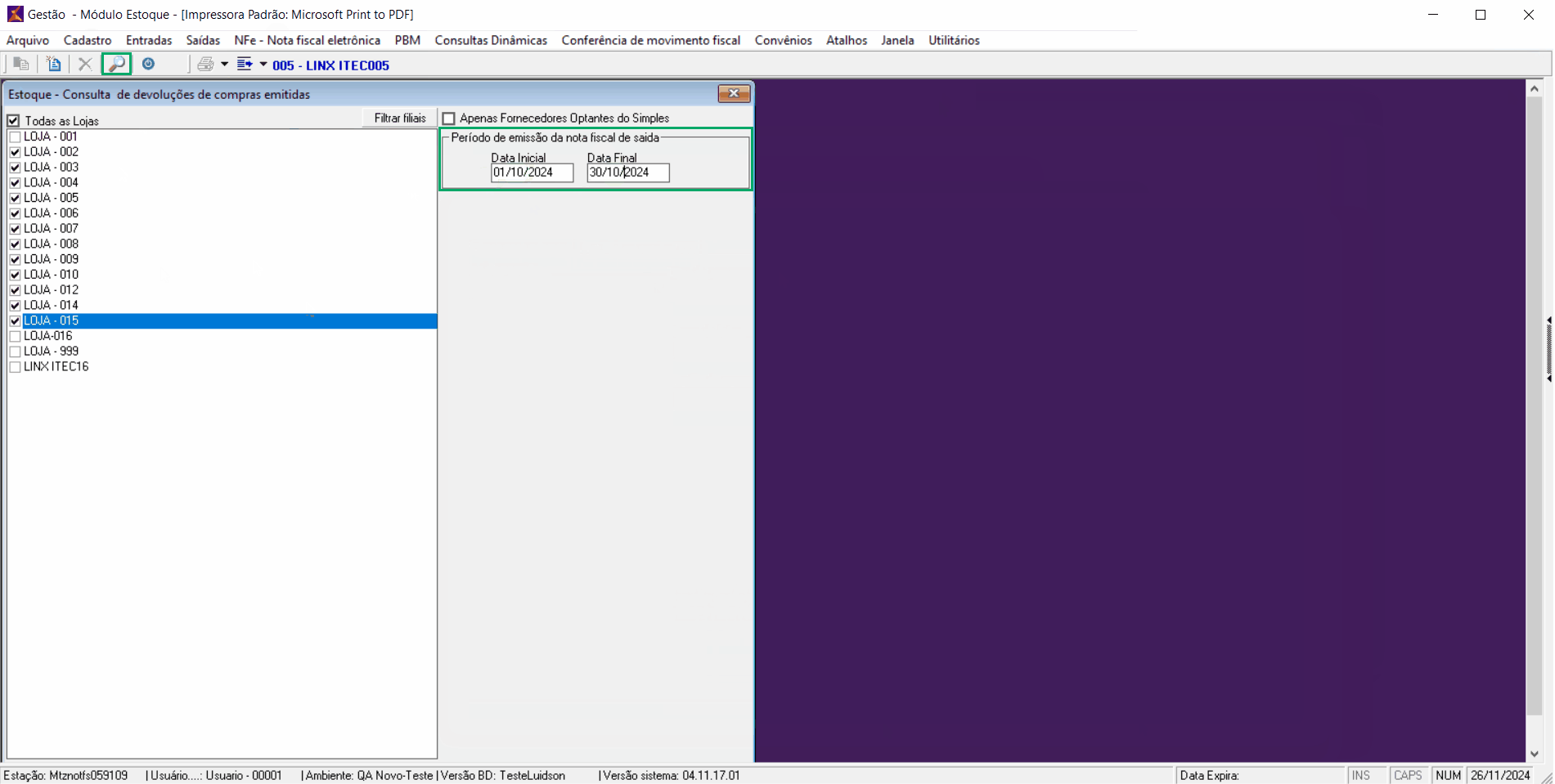This screenshot has width=1555, height=784.
Task: Open NFe - Nota fiscal eletrônica menu
Action: point(308,40)
